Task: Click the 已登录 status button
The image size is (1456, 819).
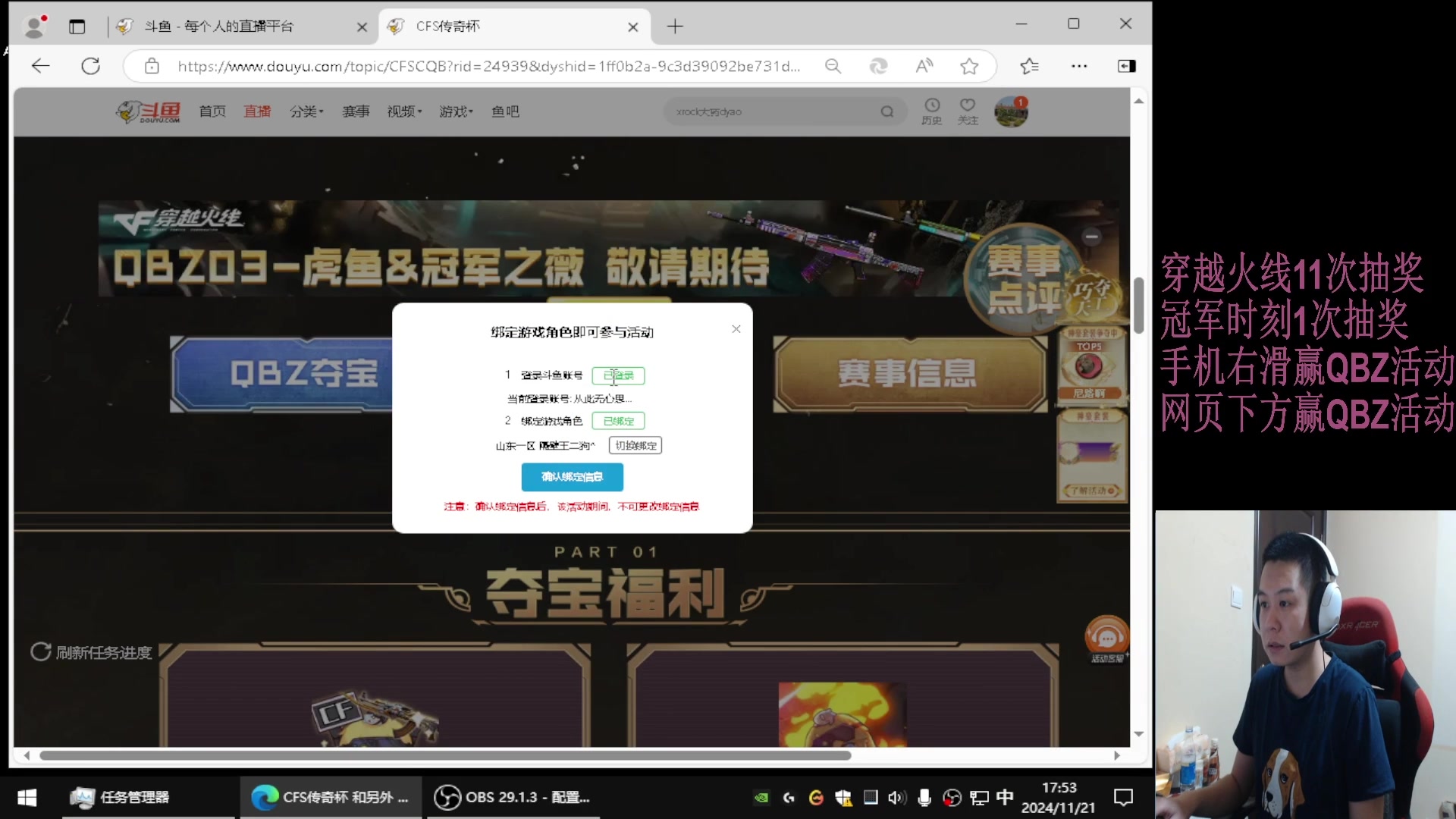Action: click(618, 375)
